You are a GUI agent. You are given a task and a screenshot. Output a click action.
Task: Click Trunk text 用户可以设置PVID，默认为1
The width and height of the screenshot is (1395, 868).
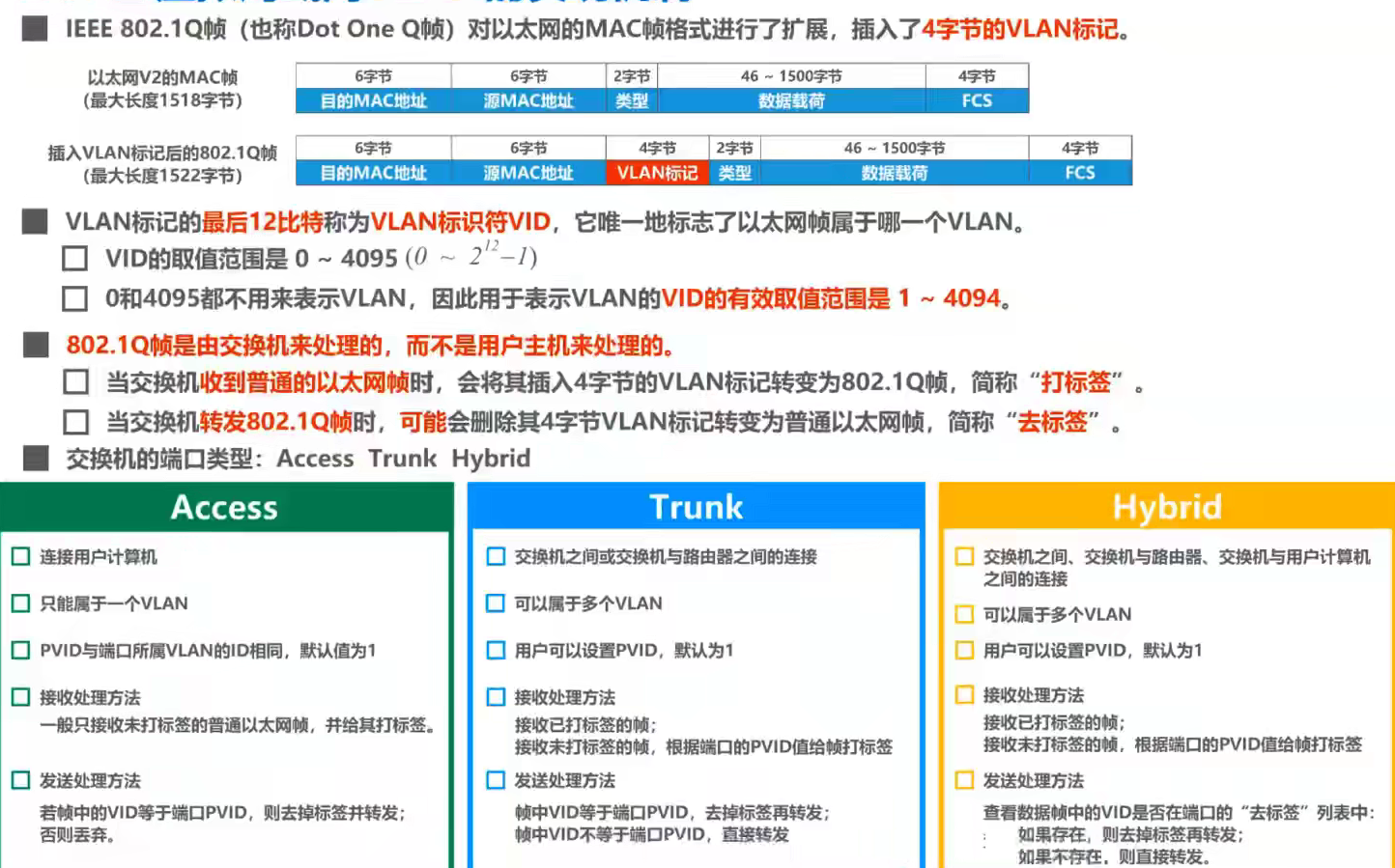pos(624,651)
